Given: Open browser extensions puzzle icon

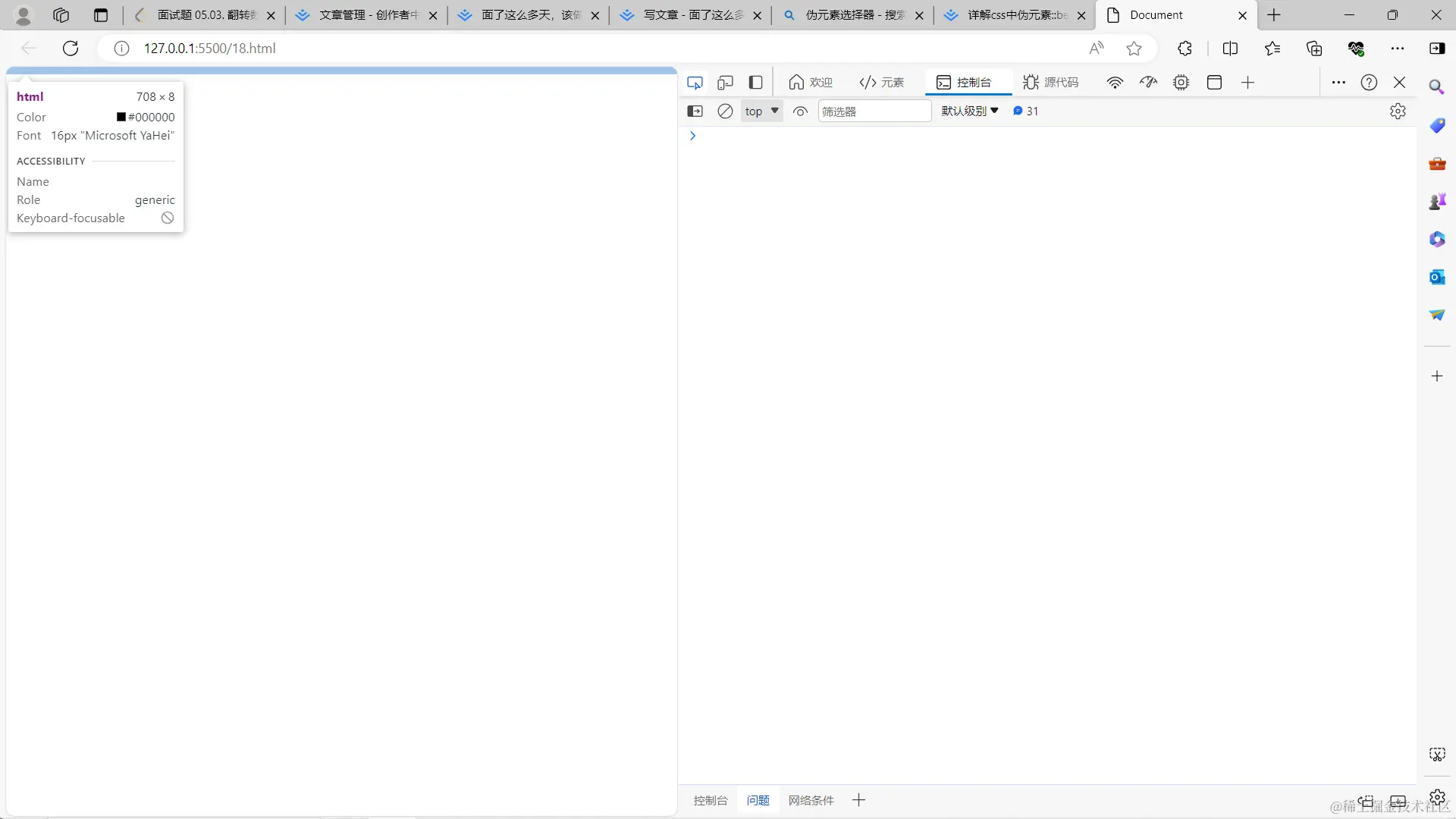Looking at the screenshot, I should coord(1185,49).
